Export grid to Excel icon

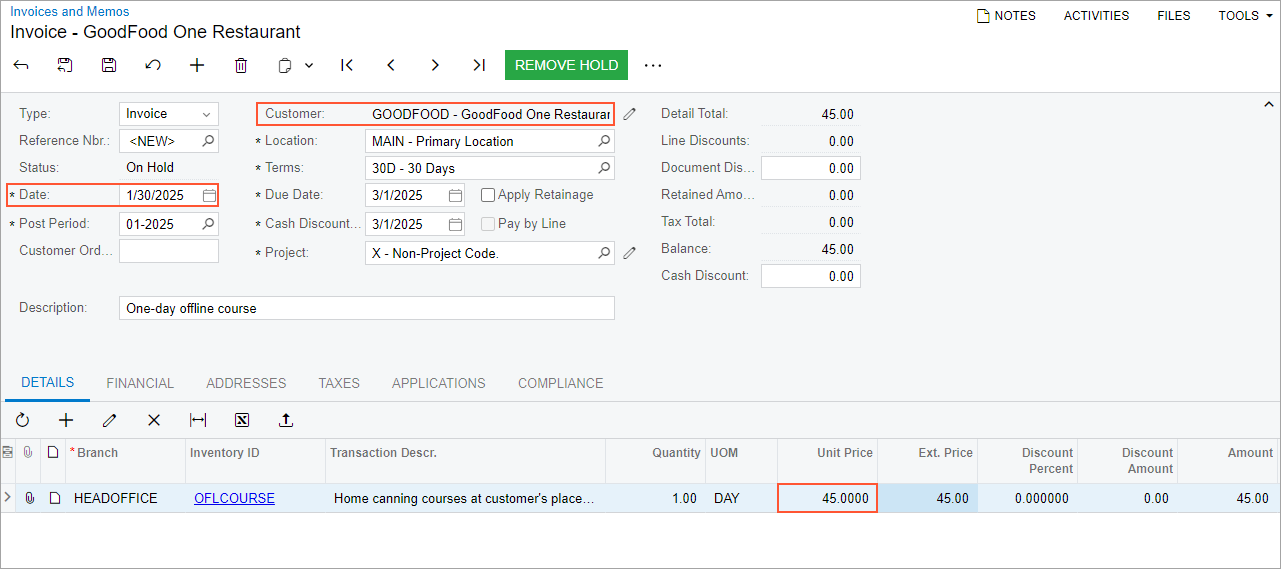(242, 420)
